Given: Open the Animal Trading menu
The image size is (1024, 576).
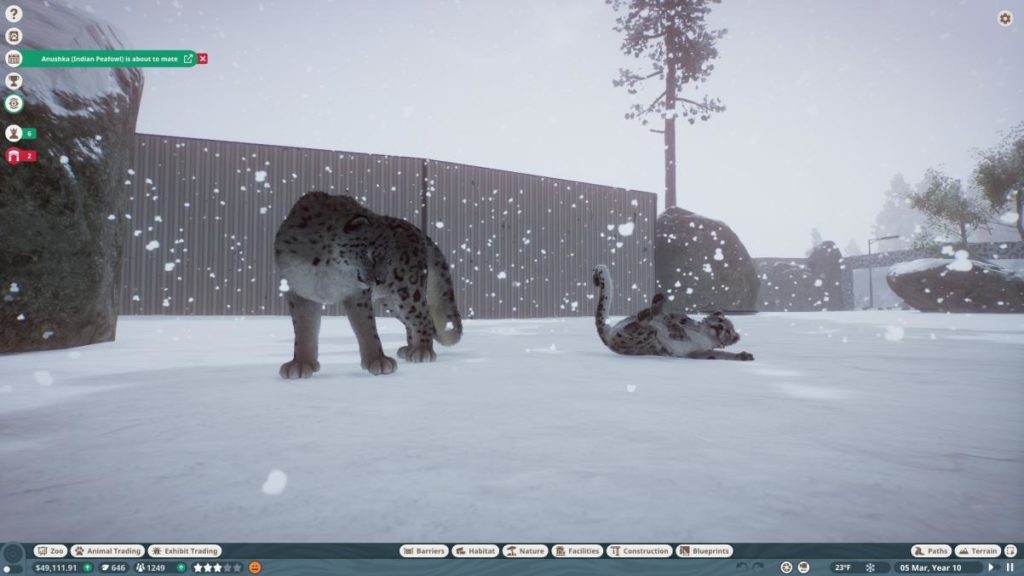Looking at the screenshot, I should pos(108,551).
